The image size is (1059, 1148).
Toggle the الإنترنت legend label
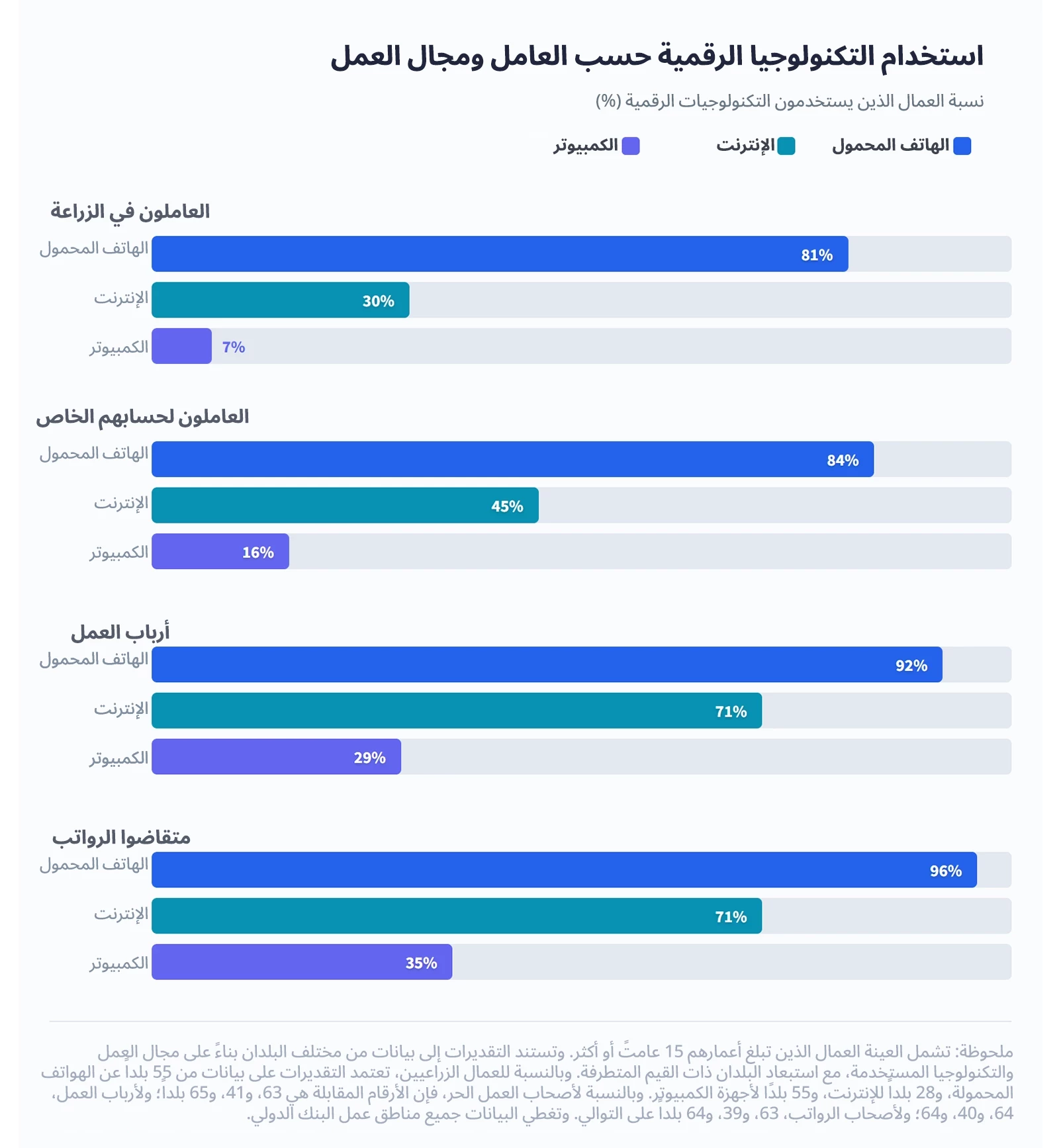pyautogui.click(x=745, y=146)
